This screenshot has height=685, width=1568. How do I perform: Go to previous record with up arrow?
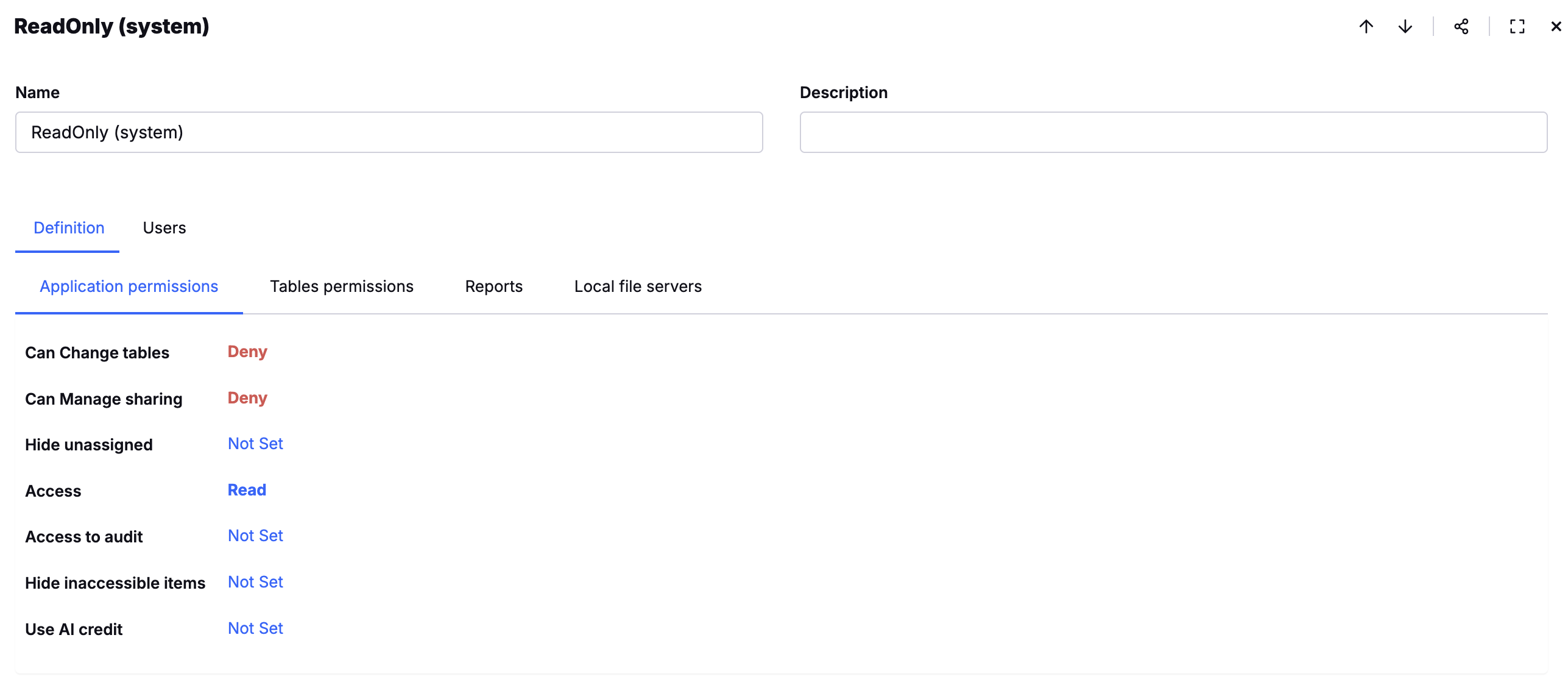[x=1366, y=26]
